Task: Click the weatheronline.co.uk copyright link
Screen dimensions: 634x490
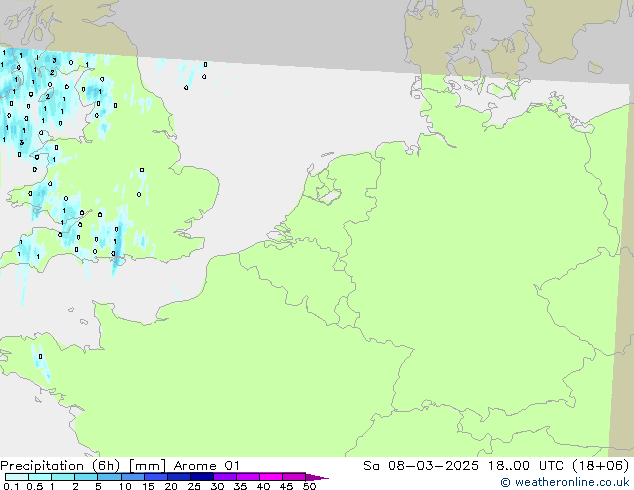Action: tap(567, 483)
